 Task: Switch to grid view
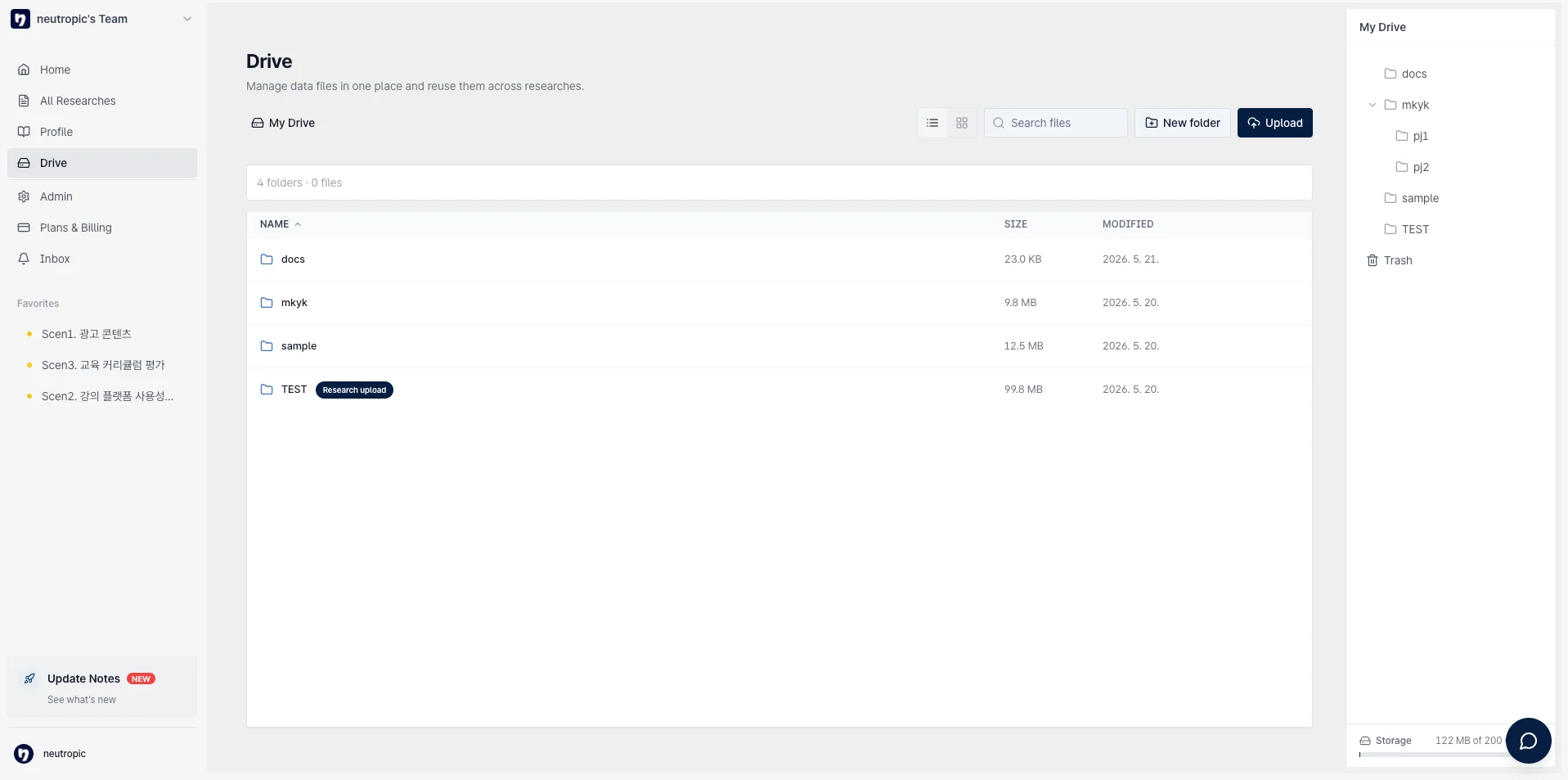click(962, 123)
